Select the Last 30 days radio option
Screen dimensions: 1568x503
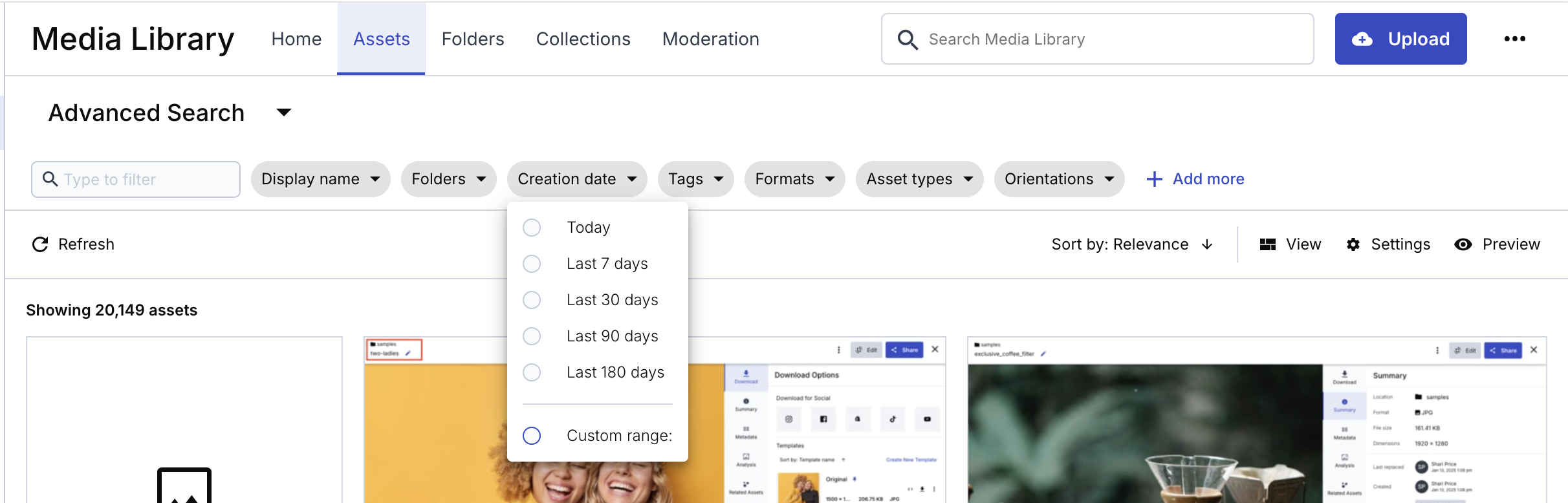point(532,300)
